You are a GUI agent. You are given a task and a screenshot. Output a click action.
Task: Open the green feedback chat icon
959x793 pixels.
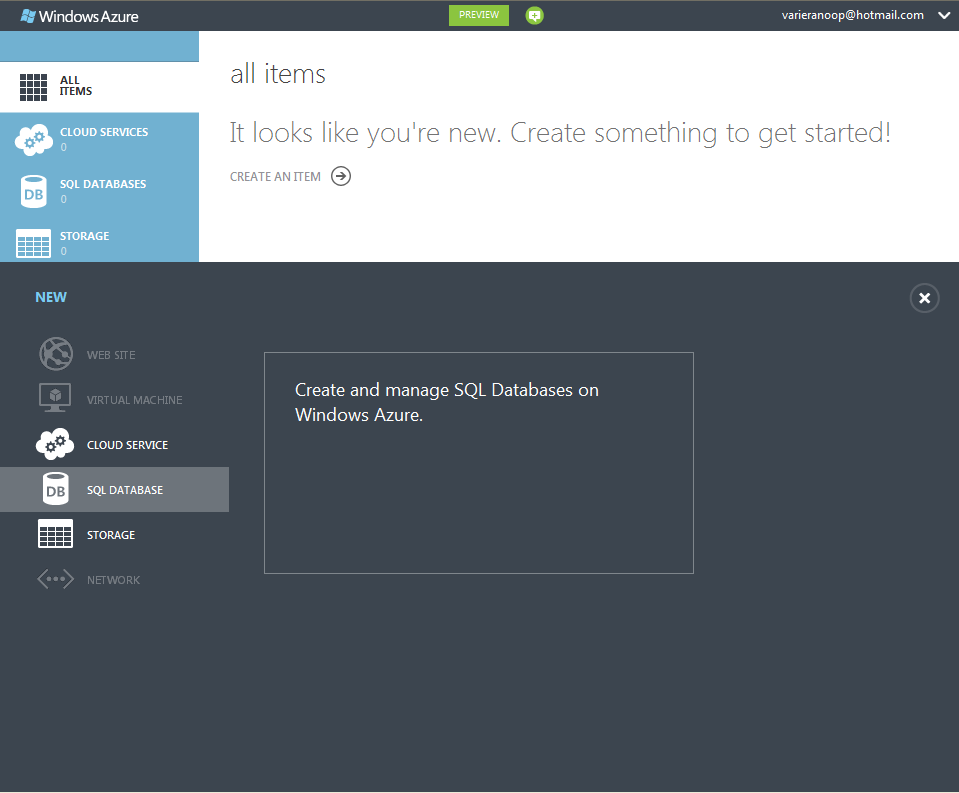tap(535, 15)
